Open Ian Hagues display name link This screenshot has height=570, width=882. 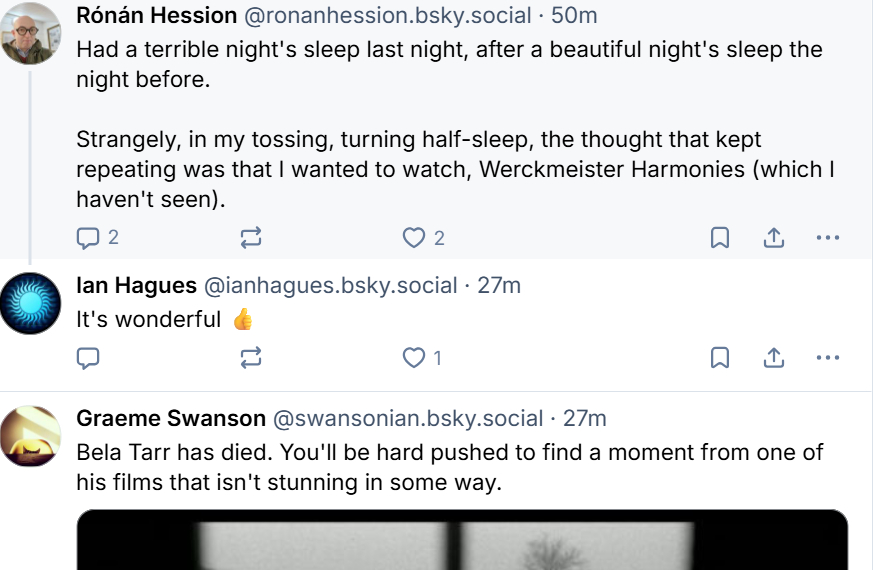point(136,286)
